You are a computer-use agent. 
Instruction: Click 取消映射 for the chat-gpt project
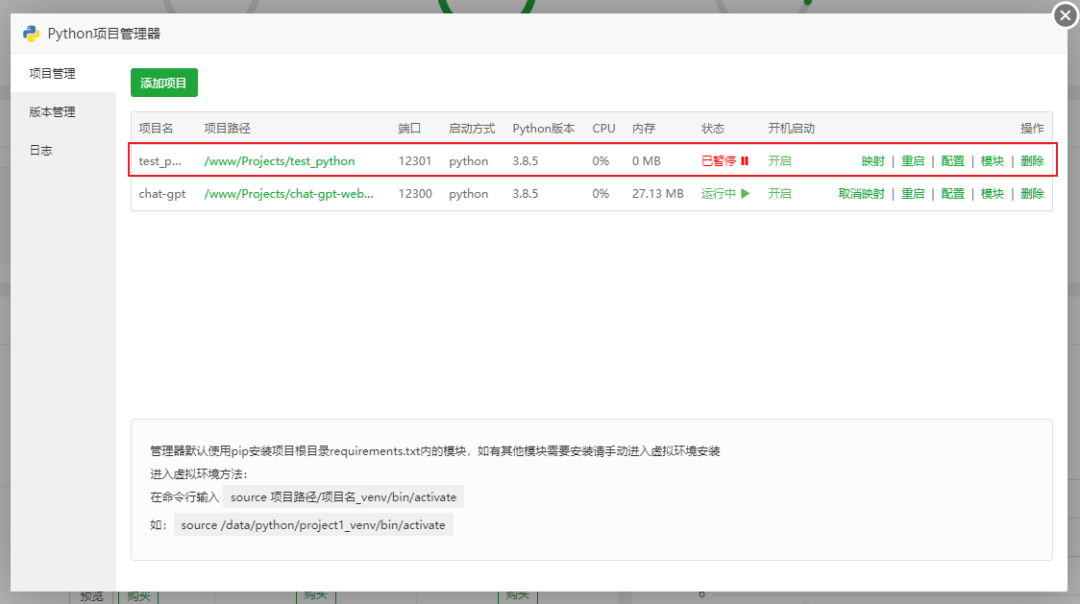(x=861, y=194)
